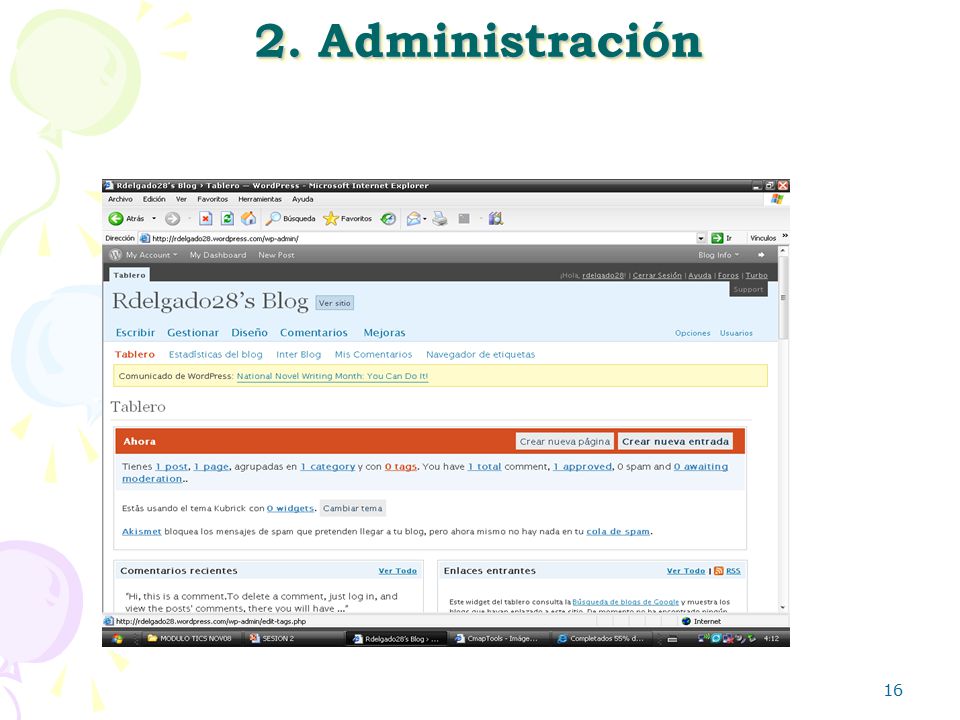Open the Akismet link
The width and height of the screenshot is (960, 720).
click(141, 531)
